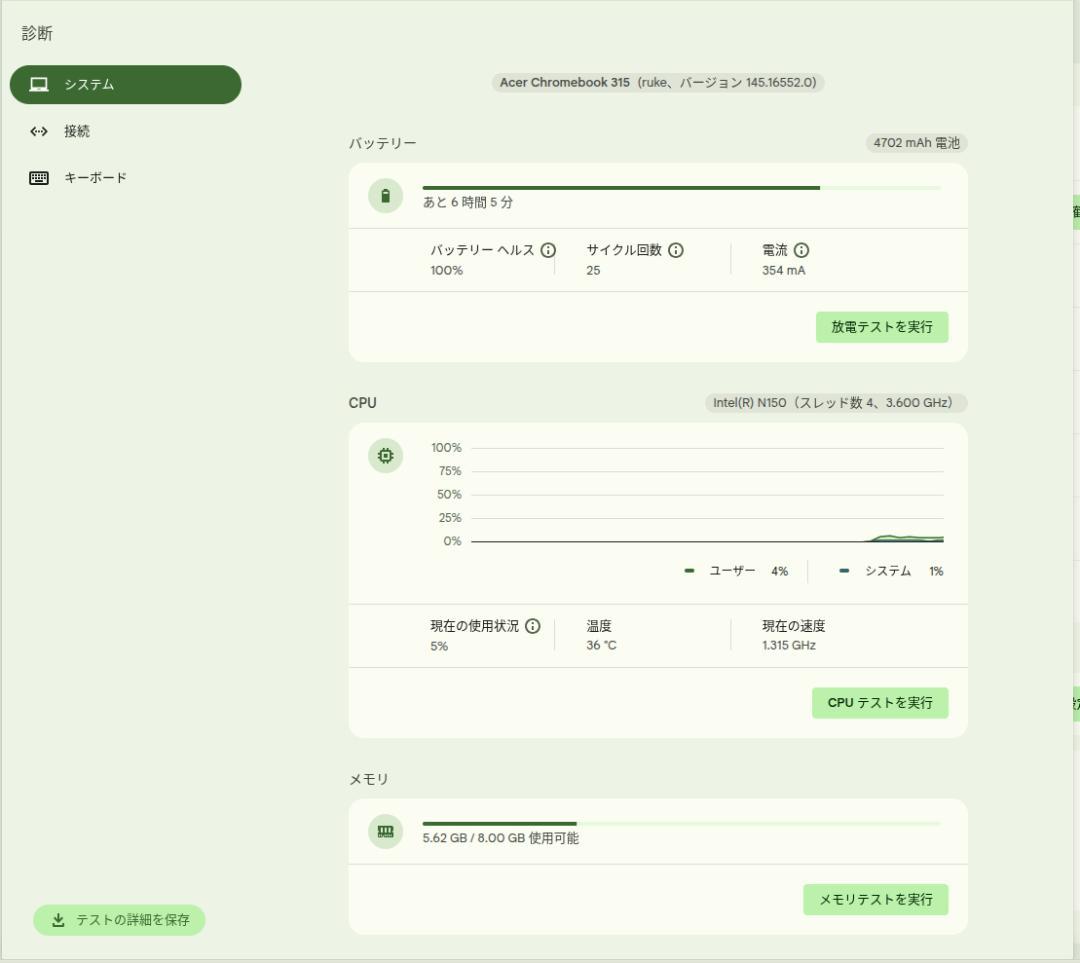Viewport: 1080px width, 963px height.
Task: Click the Intel(R) N150 CPU info chip
Action: [836, 403]
